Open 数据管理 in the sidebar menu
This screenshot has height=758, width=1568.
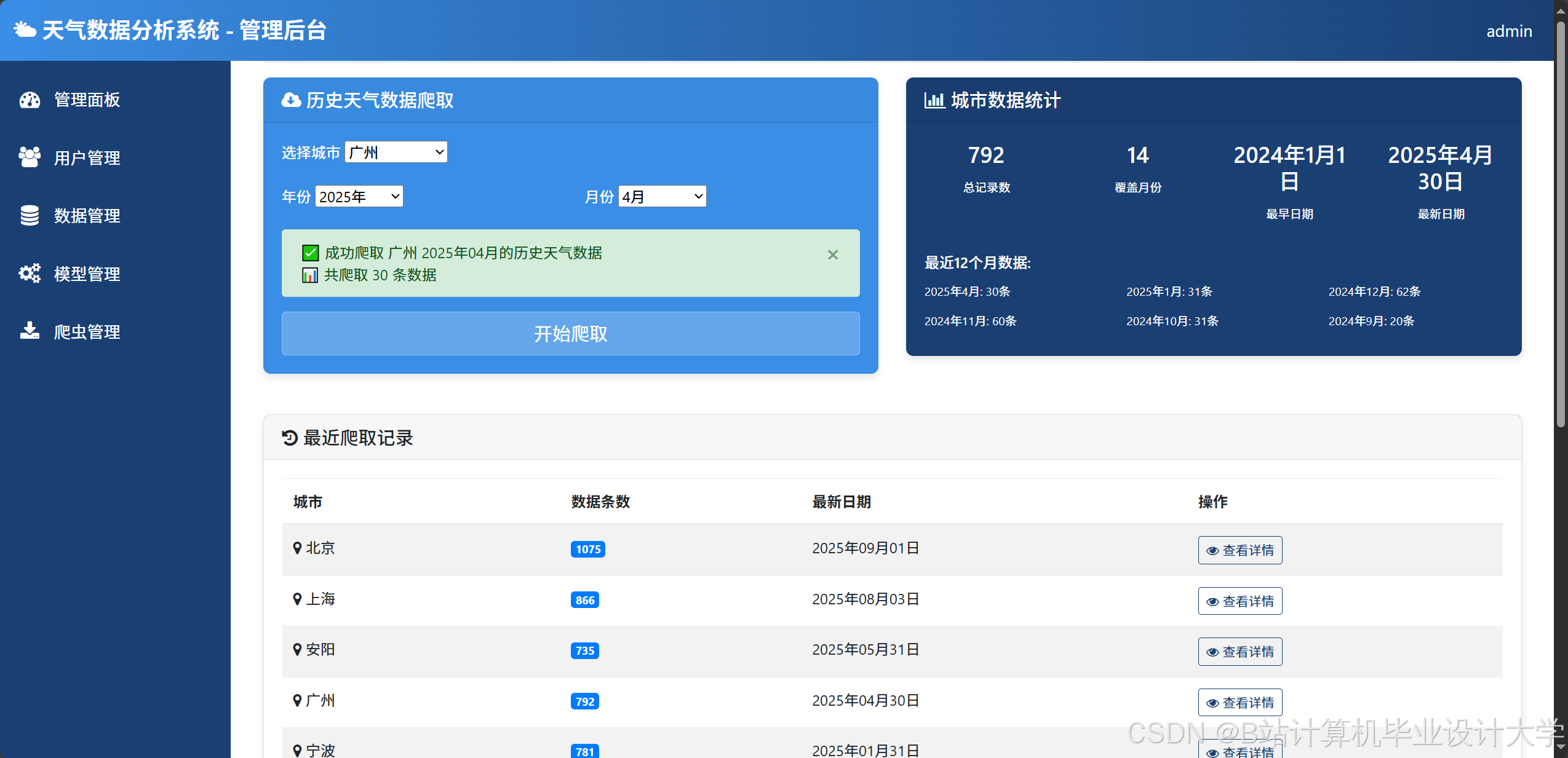click(87, 215)
